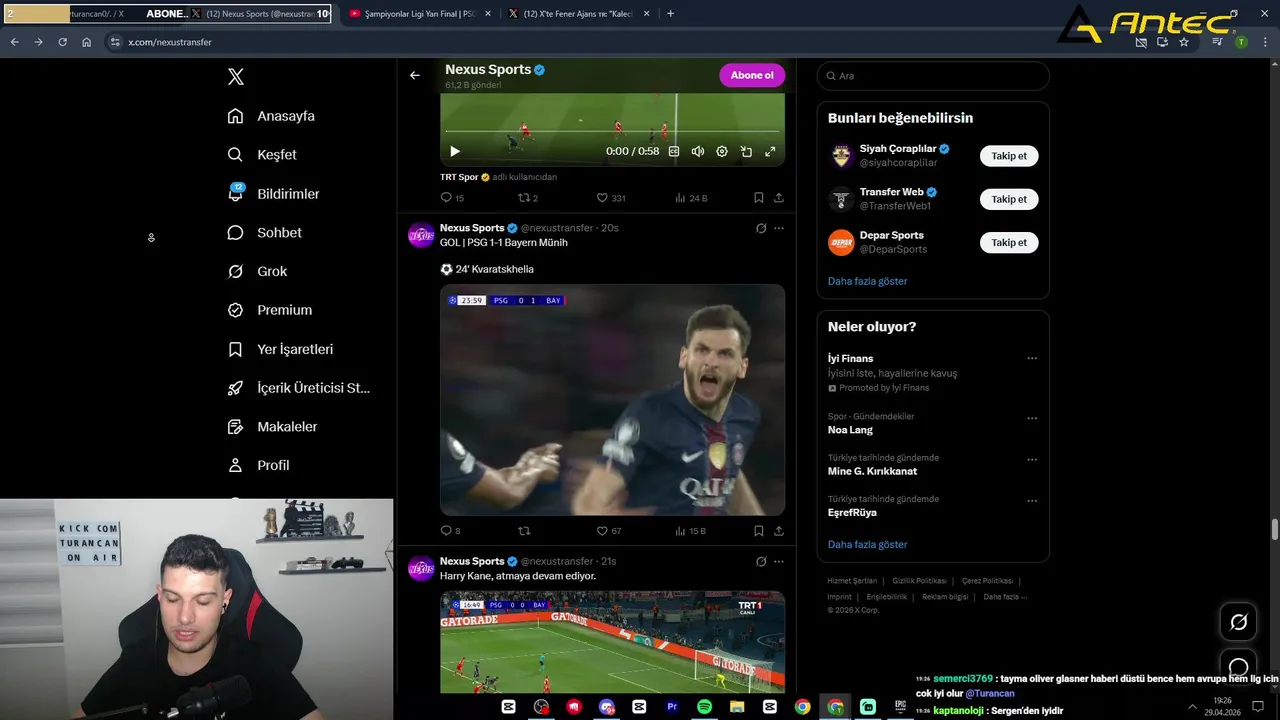The height and width of the screenshot is (720, 1280).
Task: Enable picture-in-picture on the top video
Action: 746,151
